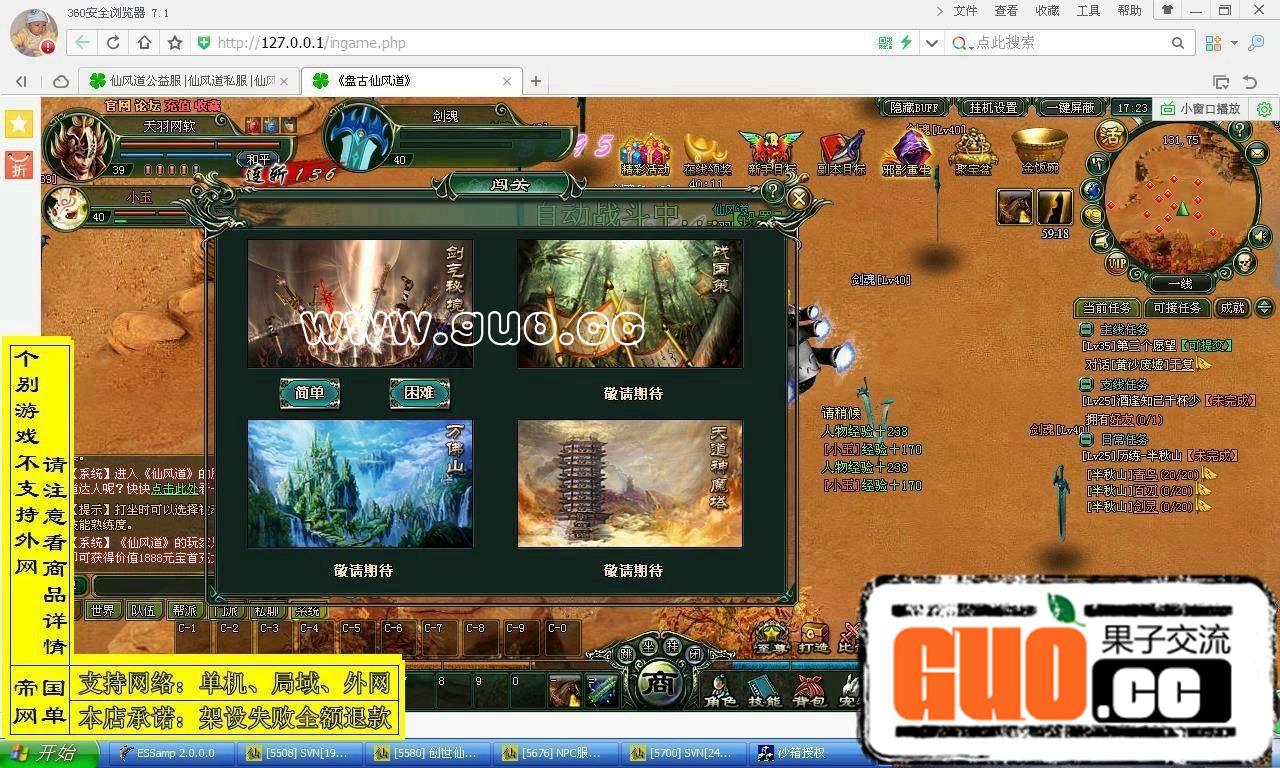Image resolution: width=1280 pixels, height=768 pixels.
Task: Open the 新手目标 newbie goals icon
Action: 770,153
